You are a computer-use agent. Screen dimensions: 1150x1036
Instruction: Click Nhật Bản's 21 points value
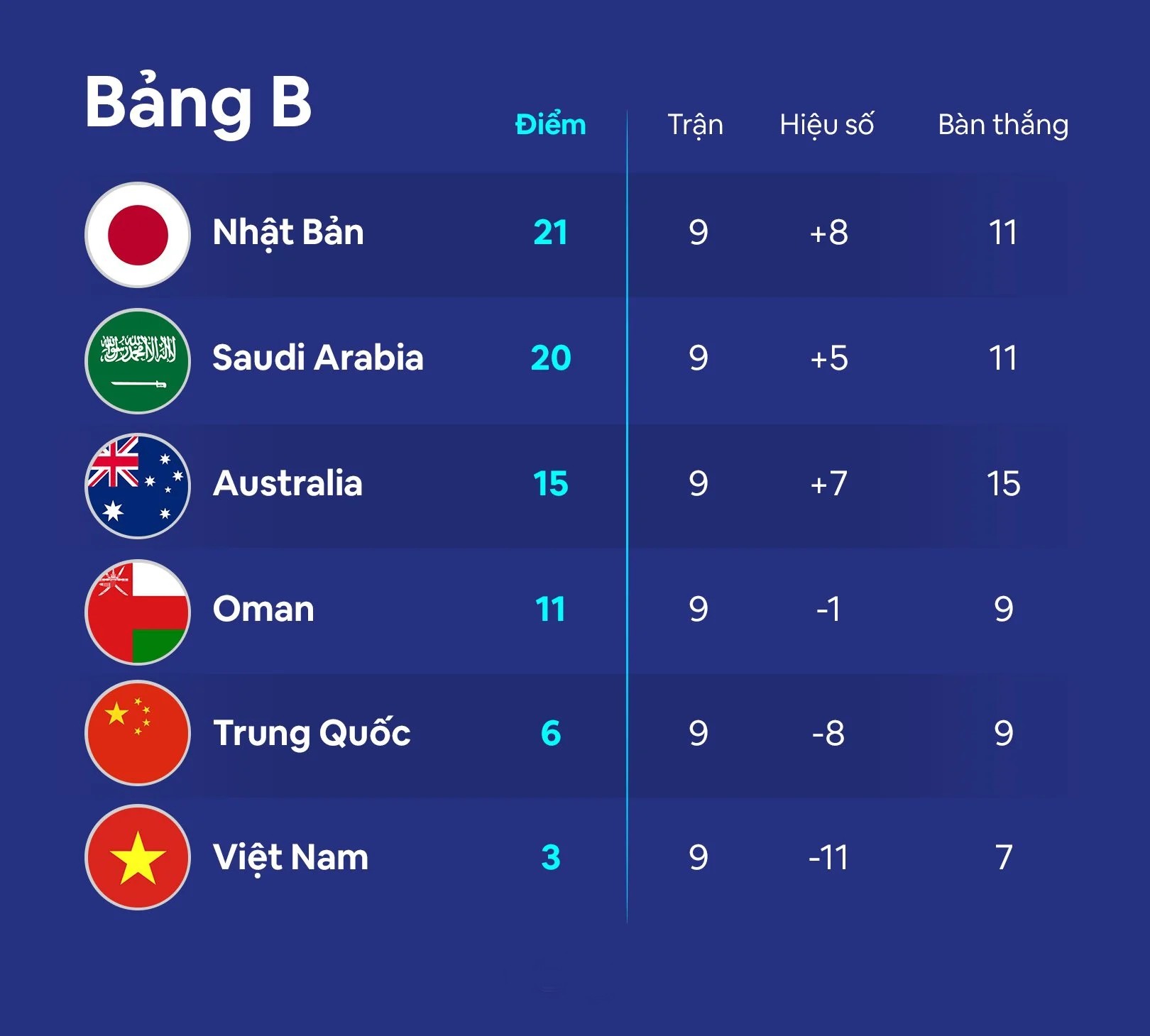pos(550,233)
